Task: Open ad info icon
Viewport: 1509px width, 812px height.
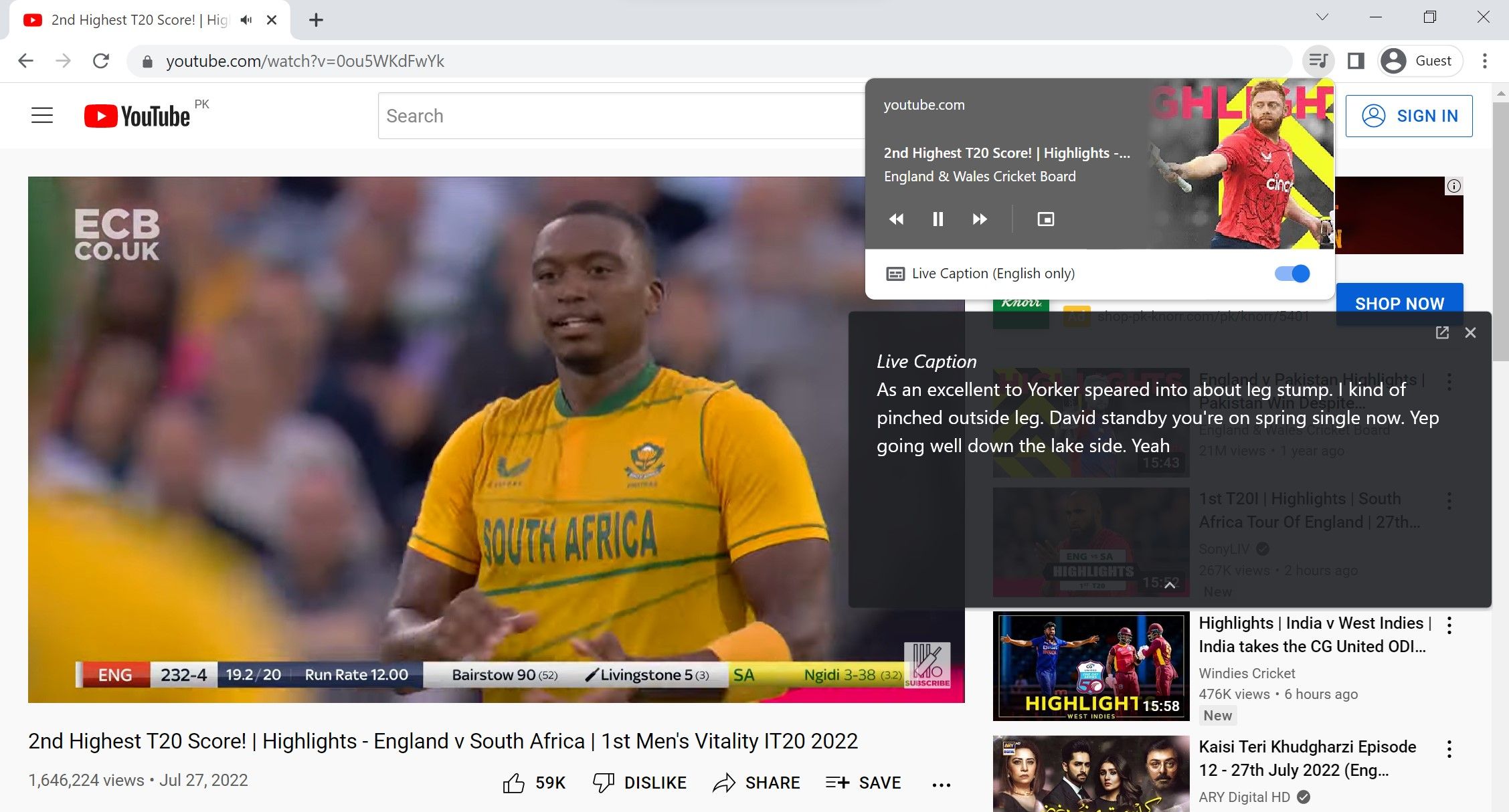Action: [x=1453, y=186]
